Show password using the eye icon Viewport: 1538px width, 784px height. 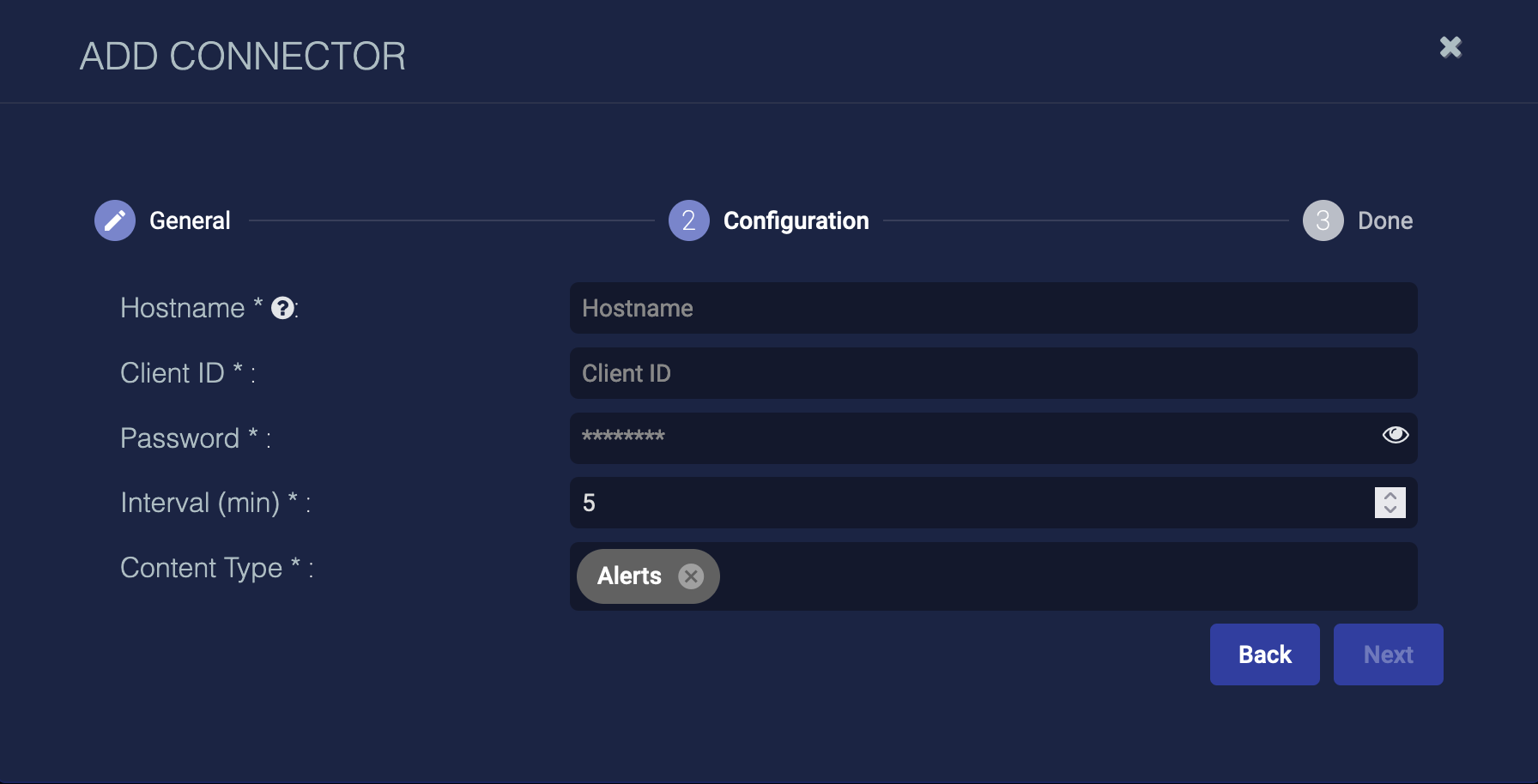pyautogui.click(x=1395, y=436)
